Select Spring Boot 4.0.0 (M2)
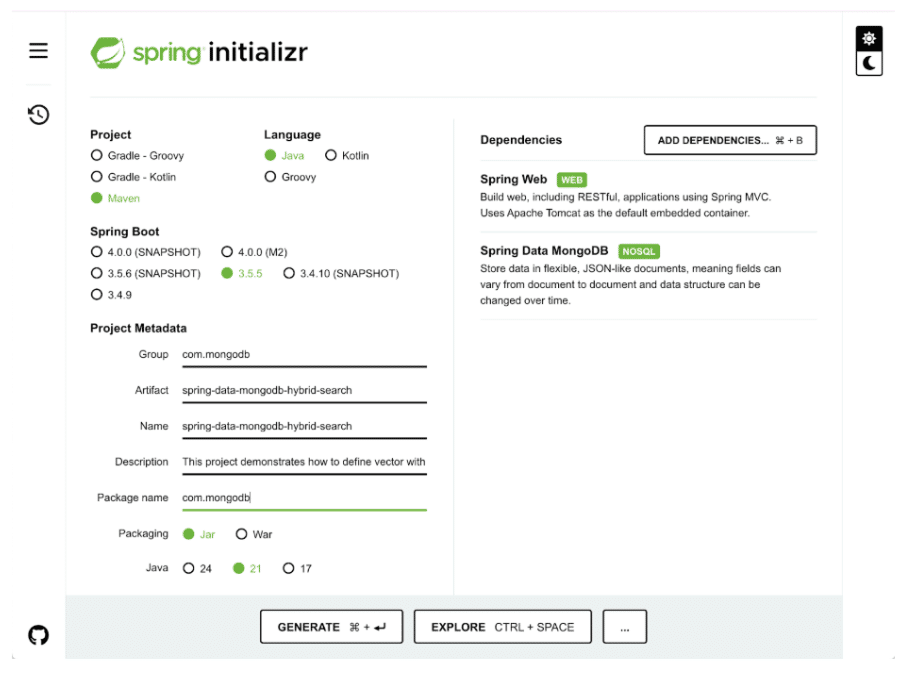Screen dimensions: 899x678 (227, 252)
